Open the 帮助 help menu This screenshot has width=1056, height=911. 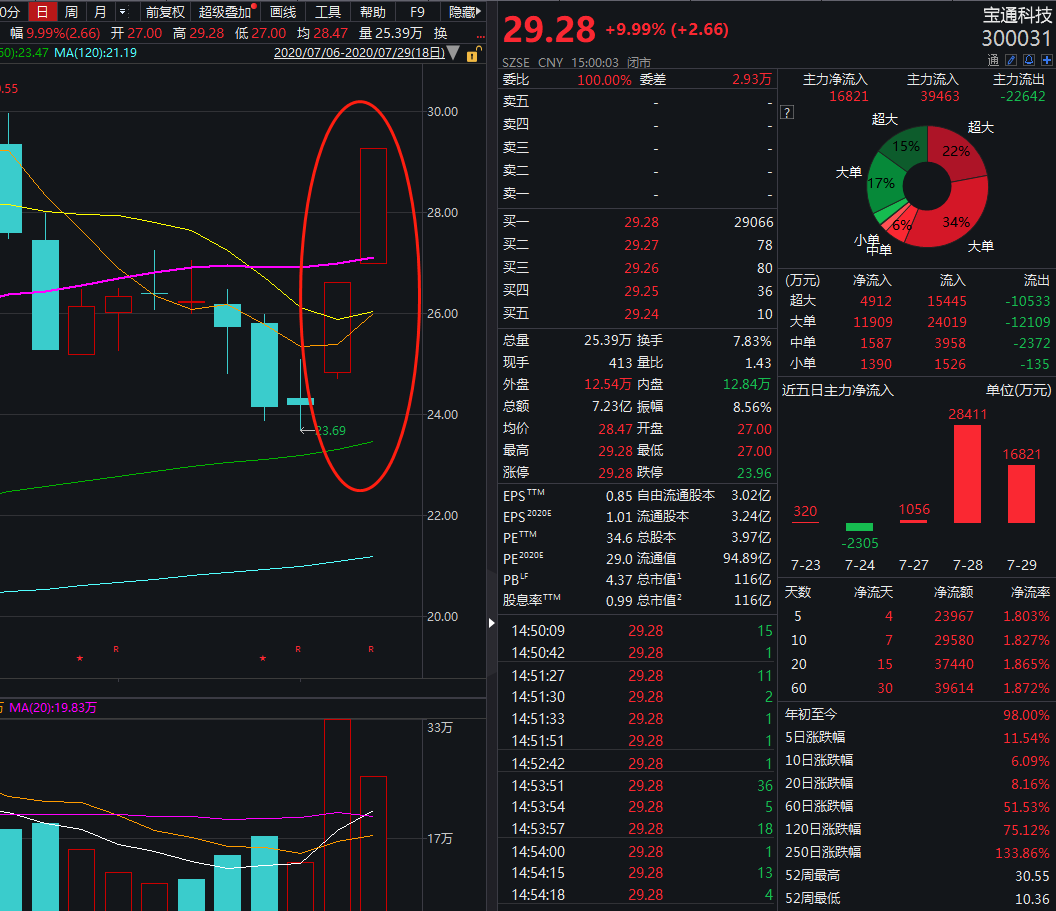pos(372,11)
